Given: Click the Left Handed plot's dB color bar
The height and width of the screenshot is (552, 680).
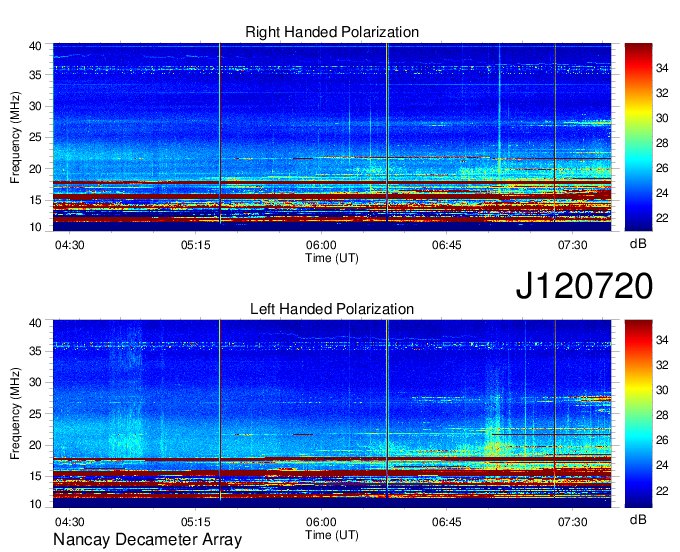Looking at the screenshot, I should pyautogui.click(x=638, y=414).
